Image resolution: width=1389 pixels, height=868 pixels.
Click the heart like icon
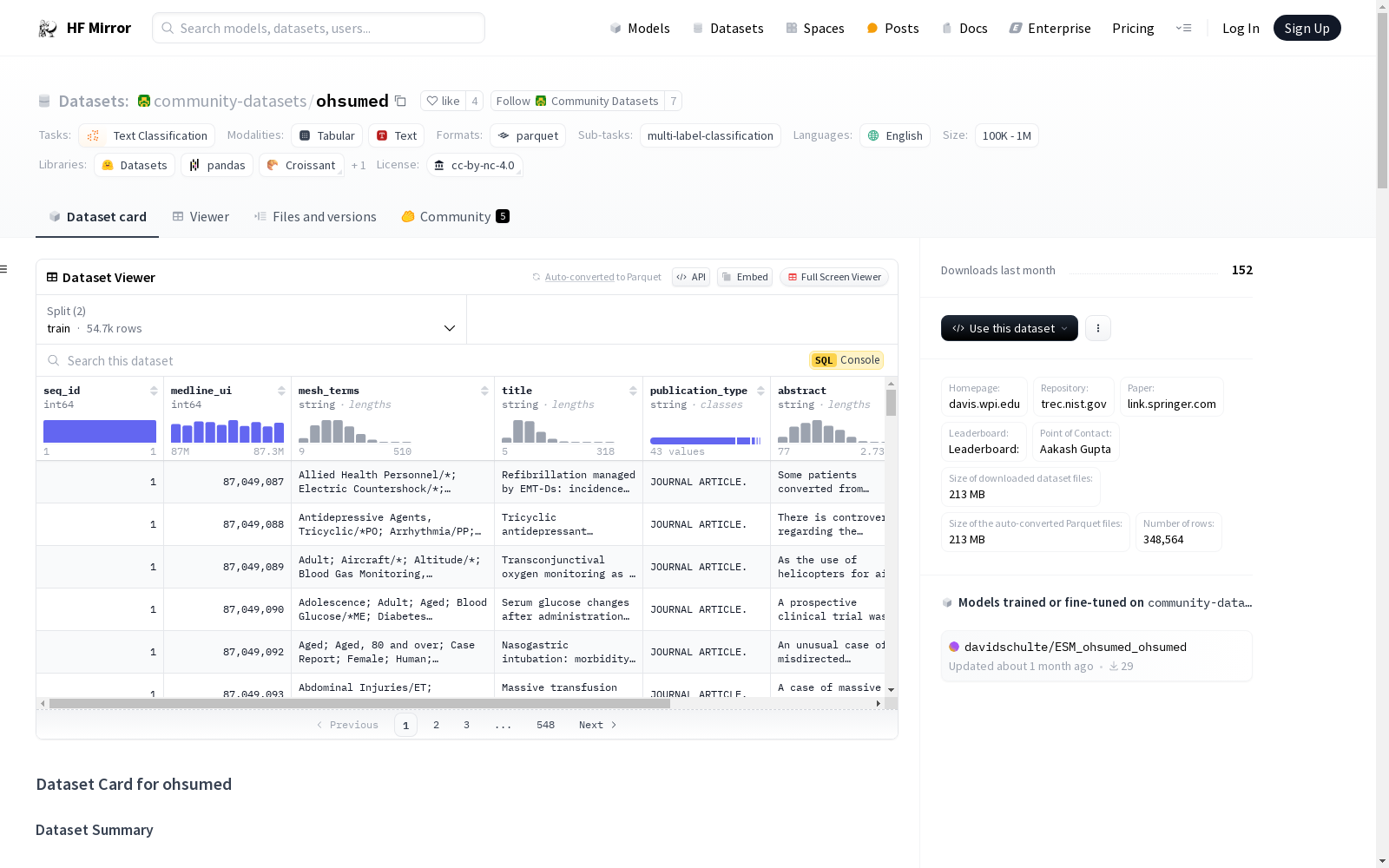point(432,101)
